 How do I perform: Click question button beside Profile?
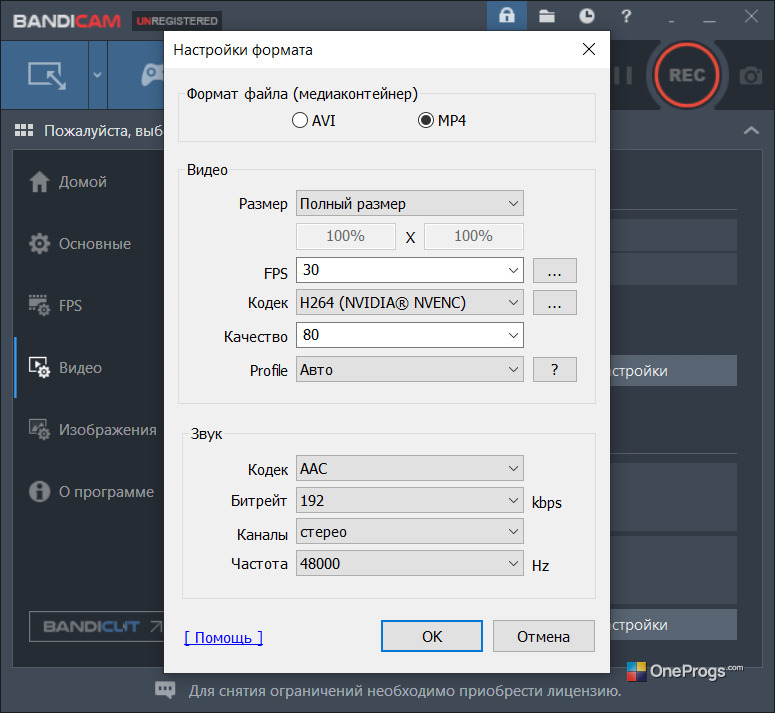pos(555,370)
